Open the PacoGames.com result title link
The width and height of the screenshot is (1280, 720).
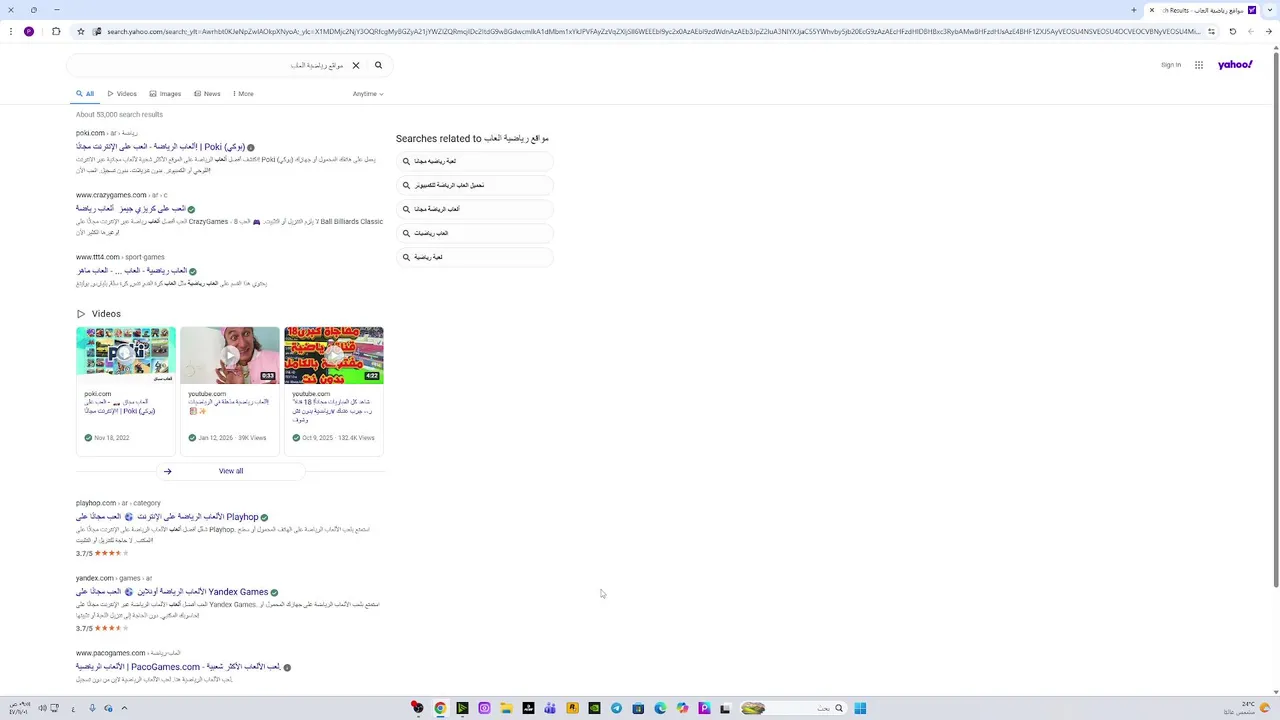[x=178, y=667]
